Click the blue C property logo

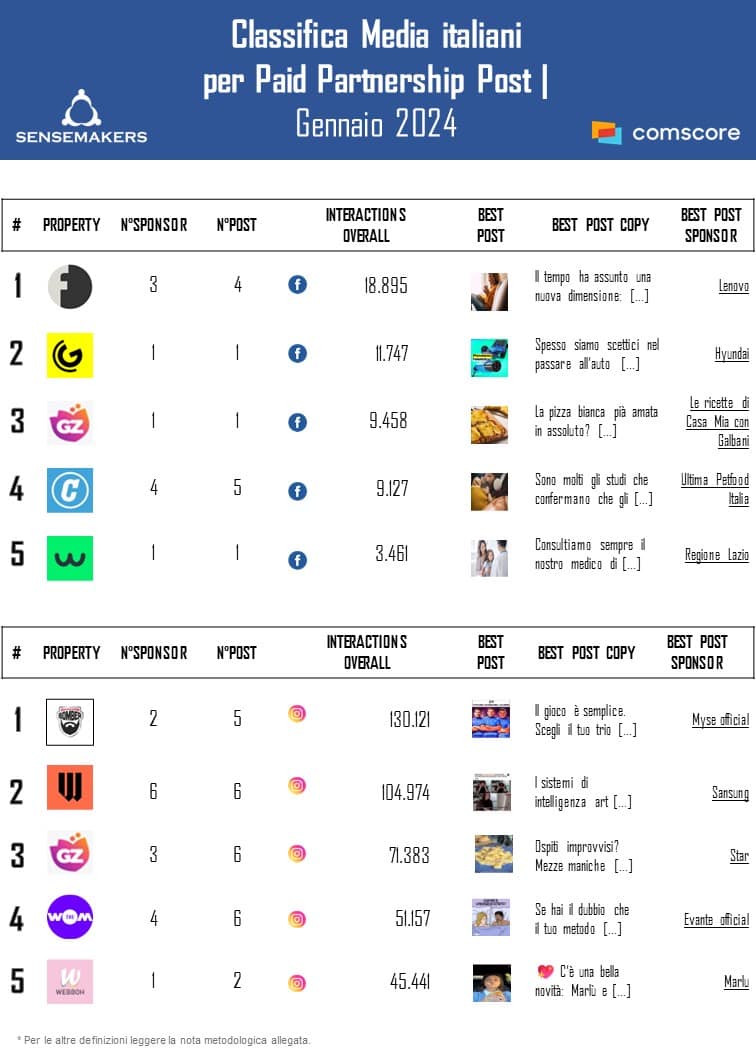pyautogui.click(x=70, y=490)
